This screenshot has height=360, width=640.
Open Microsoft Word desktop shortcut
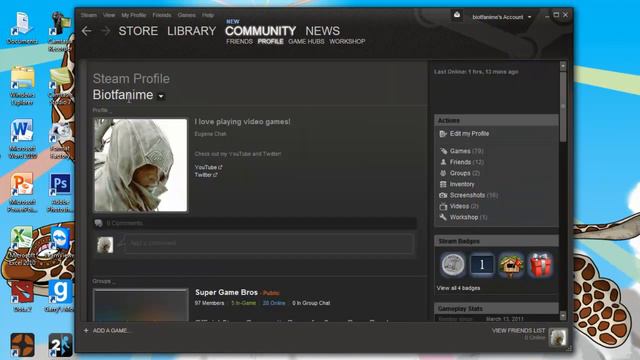pos(22,139)
